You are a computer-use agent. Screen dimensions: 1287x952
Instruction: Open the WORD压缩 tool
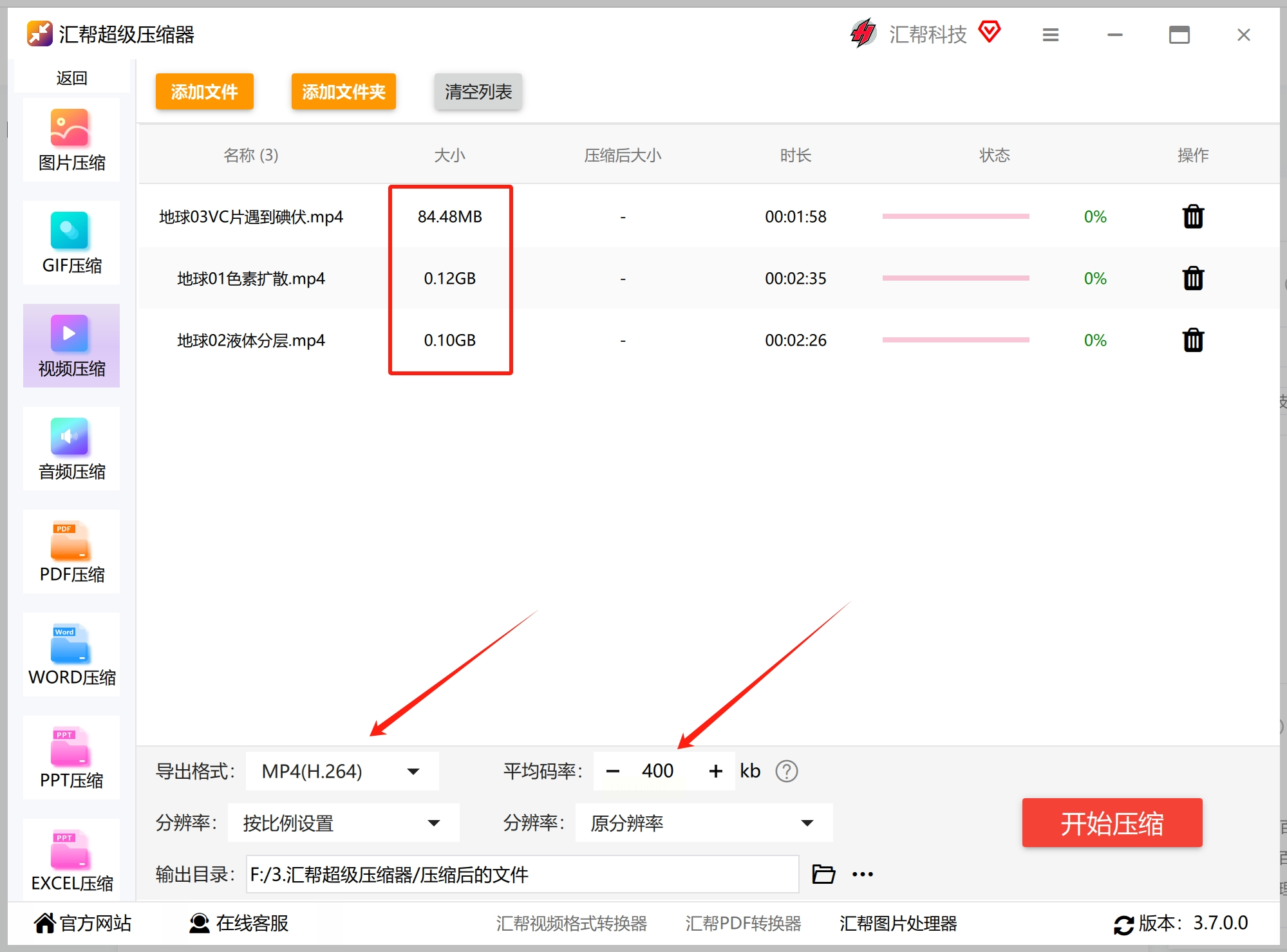point(71,655)
